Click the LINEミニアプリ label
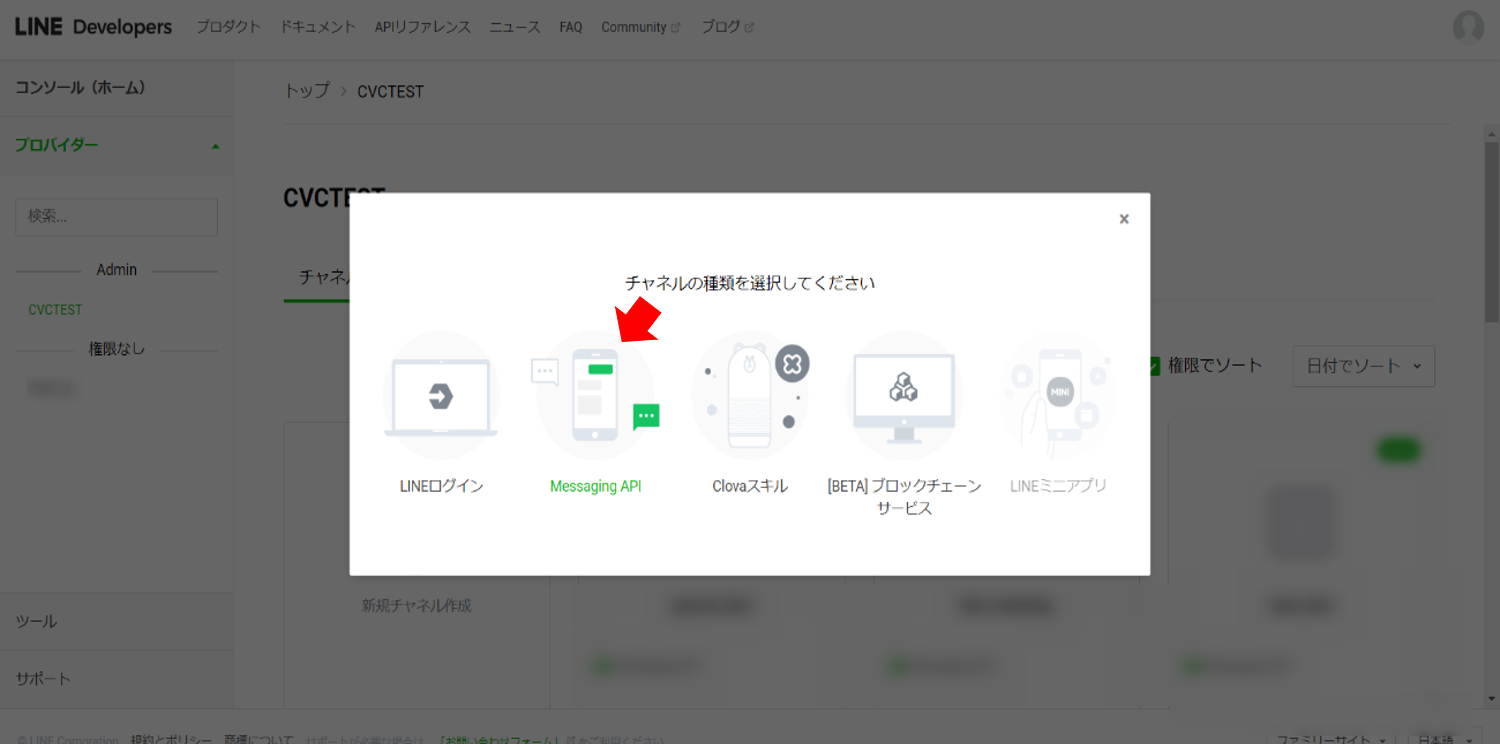1500x744 pixels. tap(1058, 486)
